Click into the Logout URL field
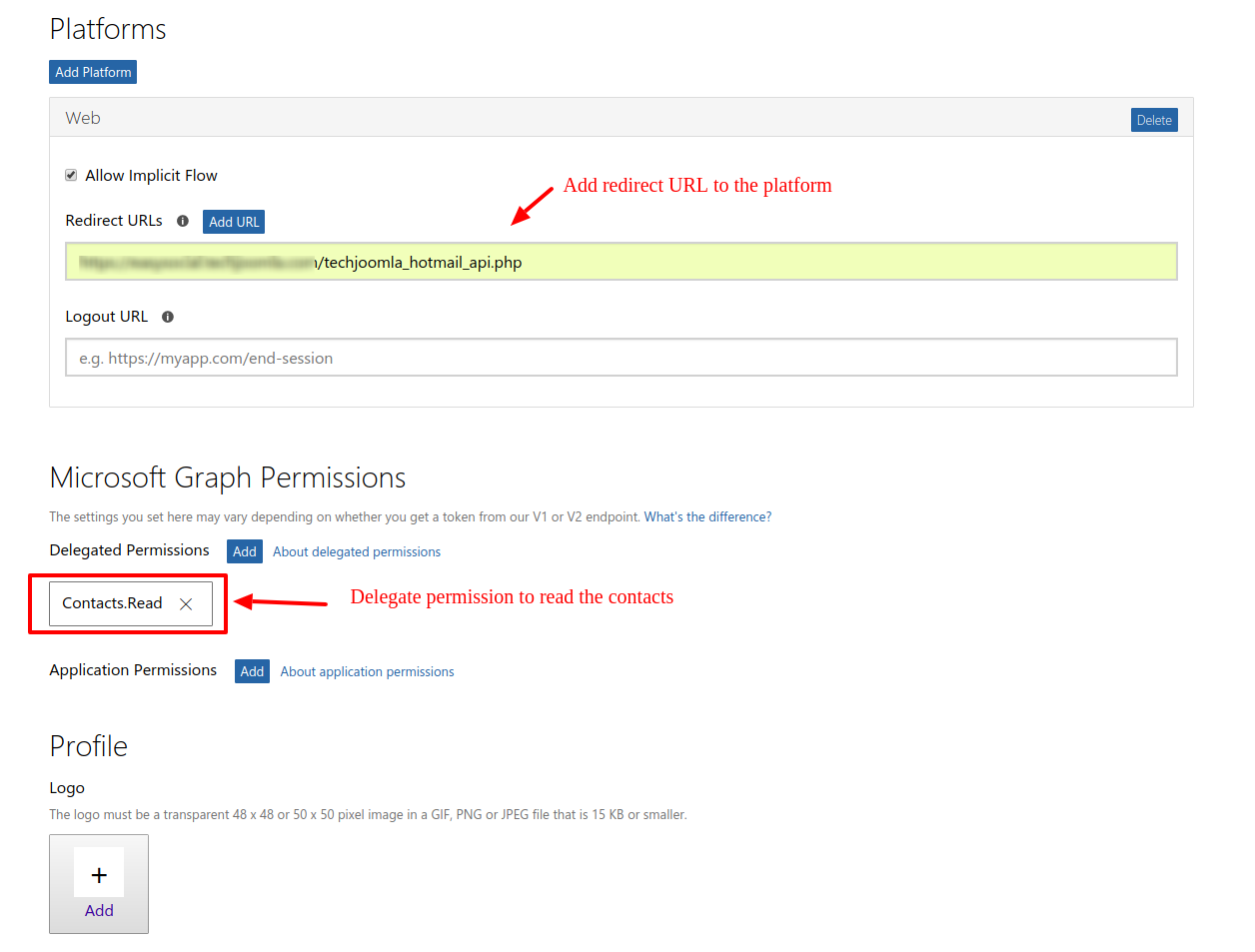Image resolution: width=1255 pixels, height=952 pixels. [x=621, y=358]
